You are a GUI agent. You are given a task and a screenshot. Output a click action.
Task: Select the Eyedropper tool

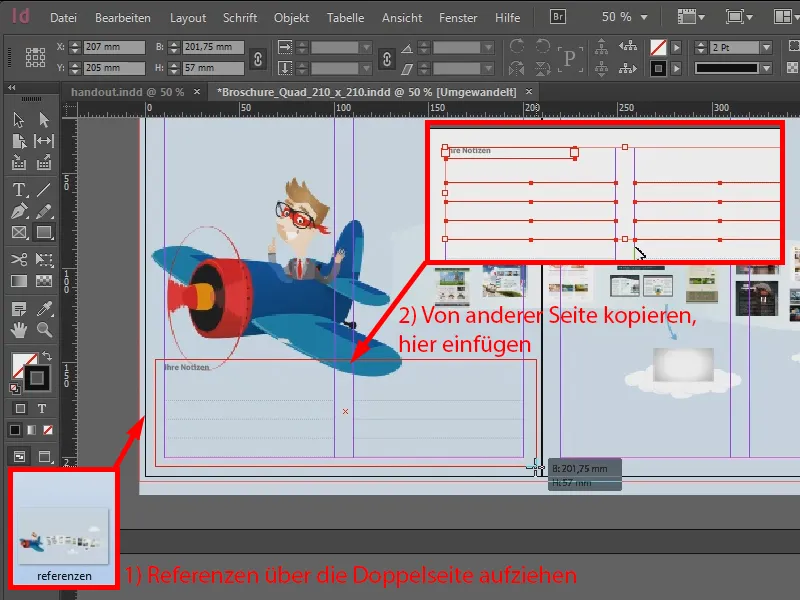click(44, 309)
